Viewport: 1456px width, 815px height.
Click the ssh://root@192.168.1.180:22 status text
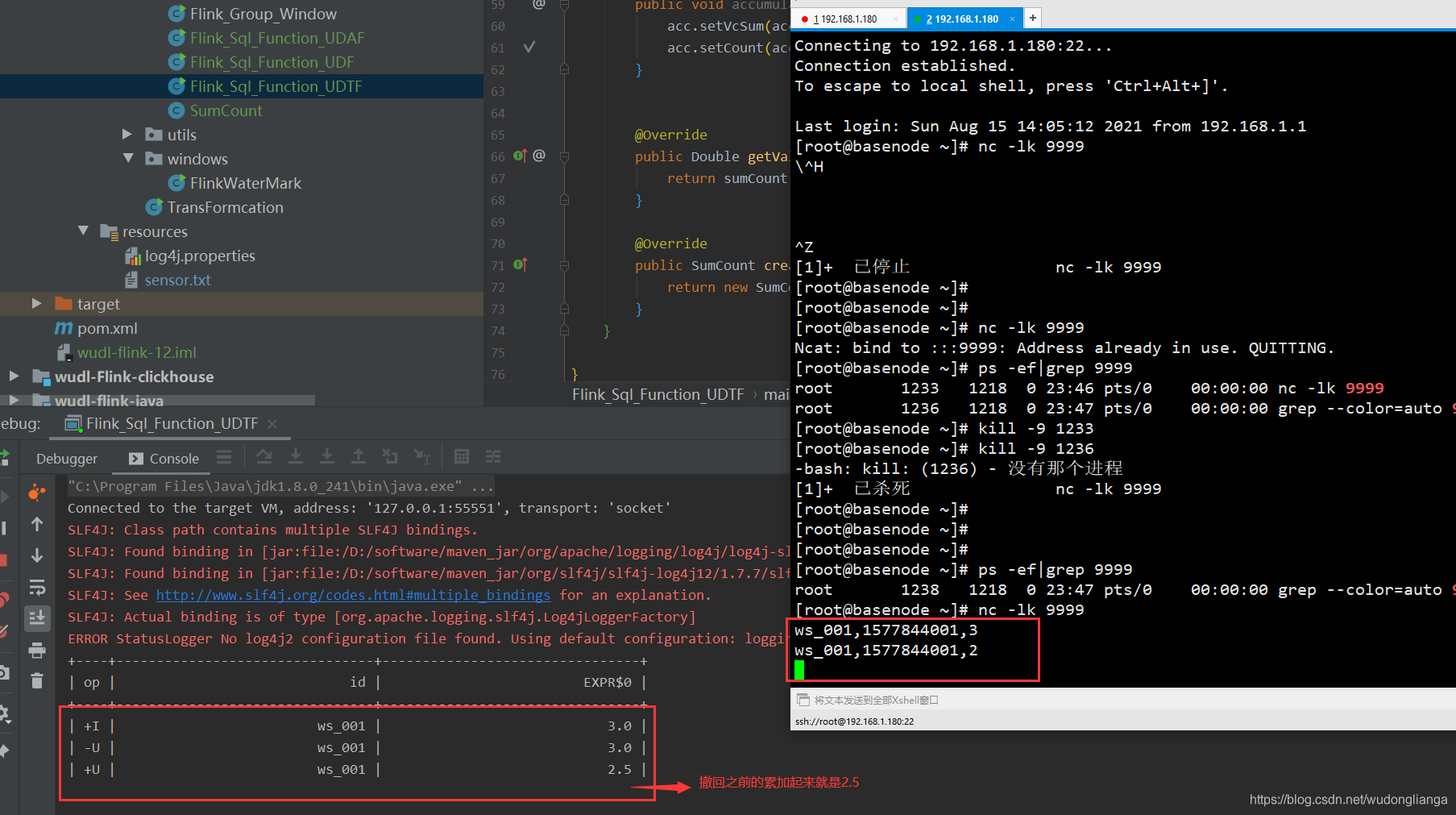tap(854, 721)
